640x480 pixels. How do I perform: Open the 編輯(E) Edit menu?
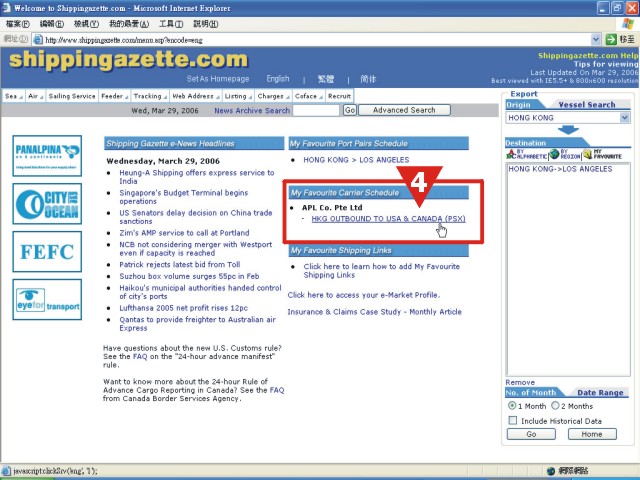51,24
